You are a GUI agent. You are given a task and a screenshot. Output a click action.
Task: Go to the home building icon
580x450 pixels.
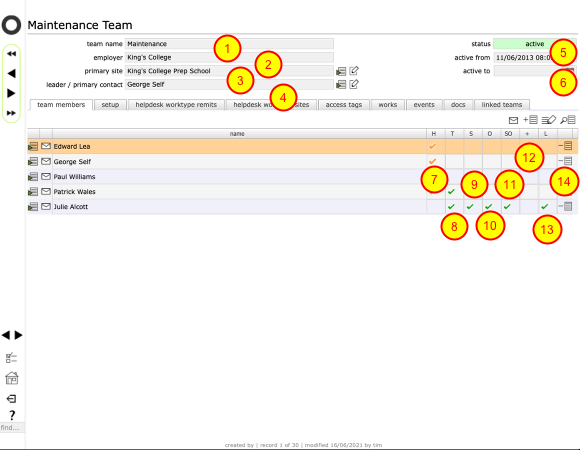coord(11,378)
